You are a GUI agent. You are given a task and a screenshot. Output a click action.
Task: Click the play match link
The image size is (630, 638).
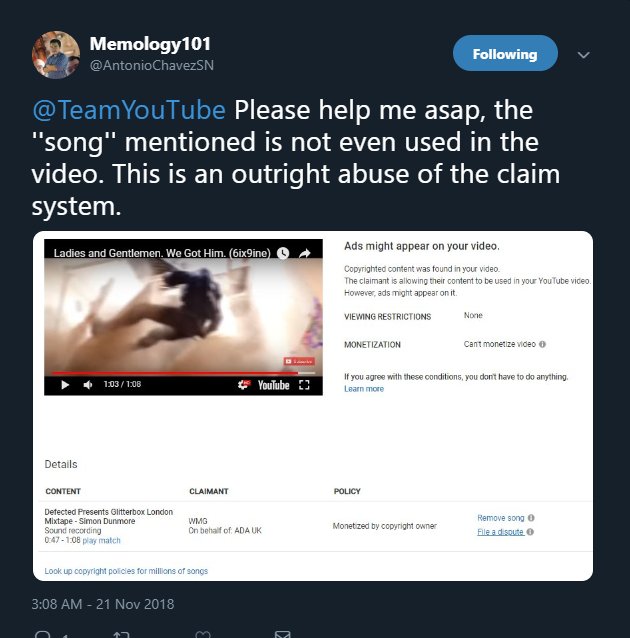[x=101, y=540]
